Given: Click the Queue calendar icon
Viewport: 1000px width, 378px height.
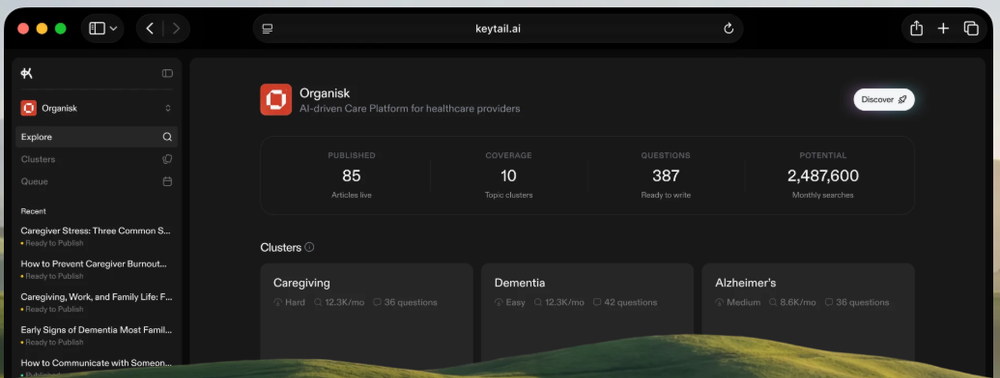Looking at the screenshot, I should coord(167,182).
